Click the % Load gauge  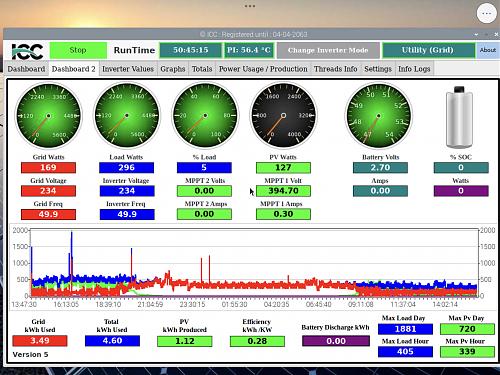click(x=205, y=116)
